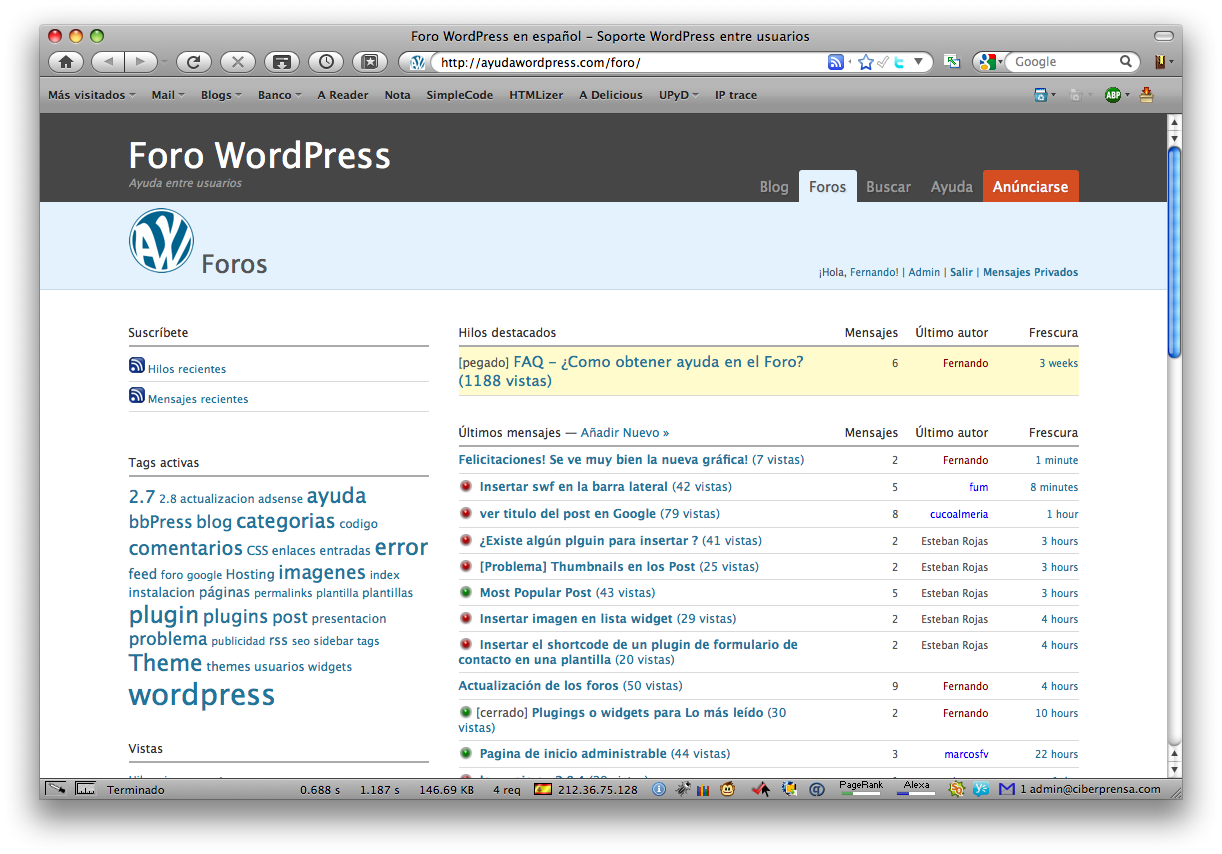Click the Gmail notifier icon in the status bar
This screenshot has width=1222, height=854.
pos(1007,789)
